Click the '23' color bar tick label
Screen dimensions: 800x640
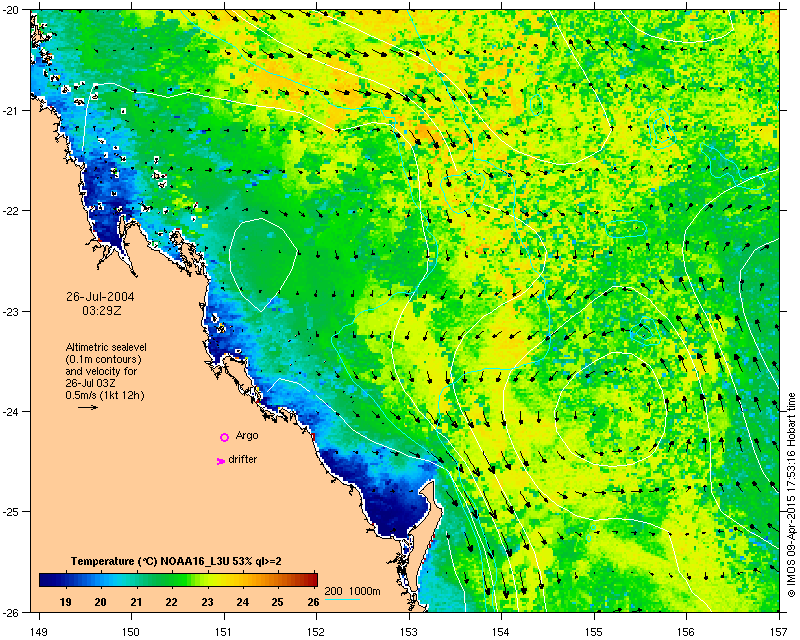click(x=207, y=602)
